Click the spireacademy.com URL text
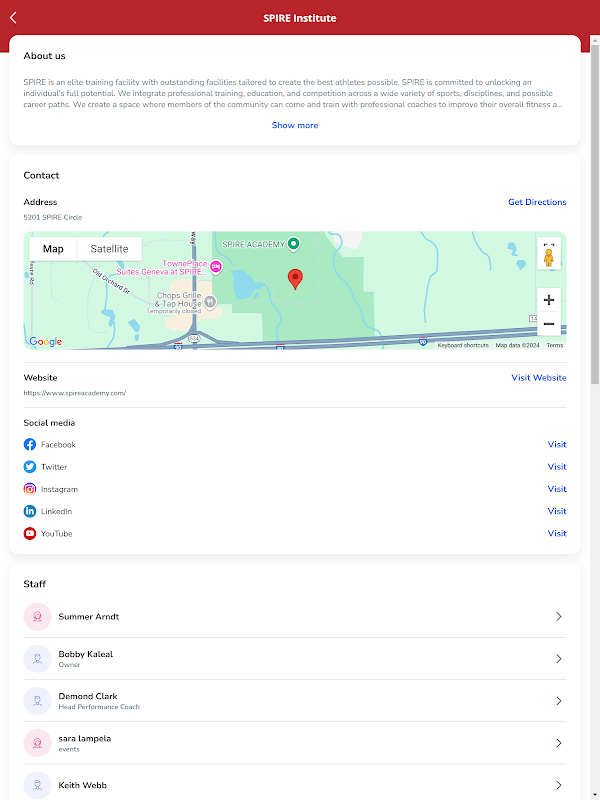This screenshot has width=600, height=800. [74, 393]
